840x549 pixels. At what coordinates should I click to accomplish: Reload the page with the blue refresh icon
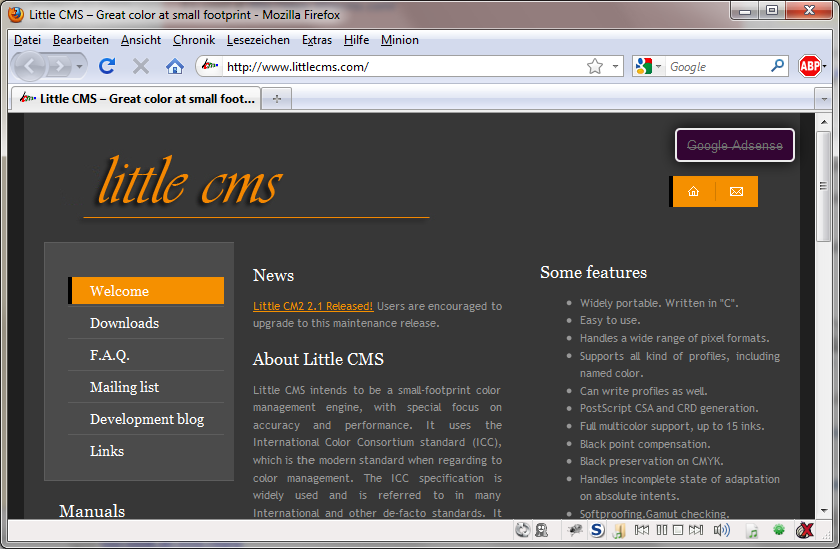pos(107,66)
